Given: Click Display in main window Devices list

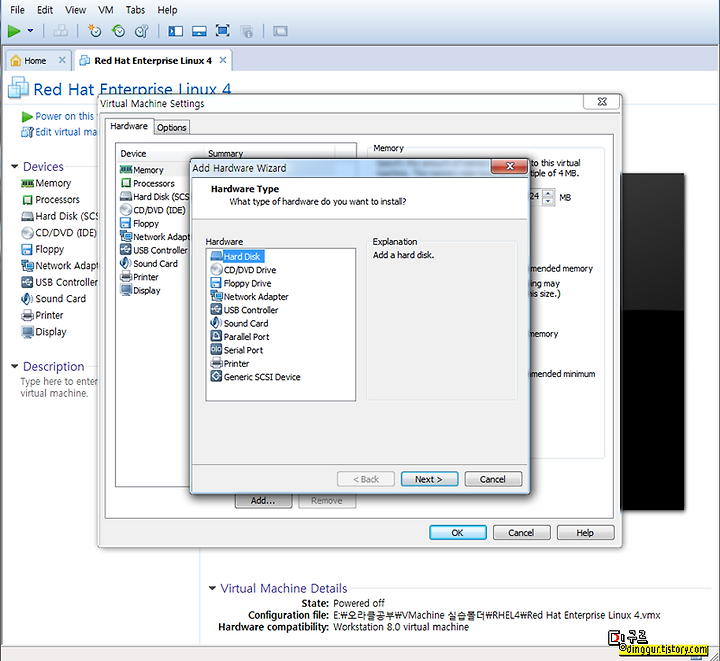Looking at the screenshot, I should pyautogui.click(x=44, y=332).
